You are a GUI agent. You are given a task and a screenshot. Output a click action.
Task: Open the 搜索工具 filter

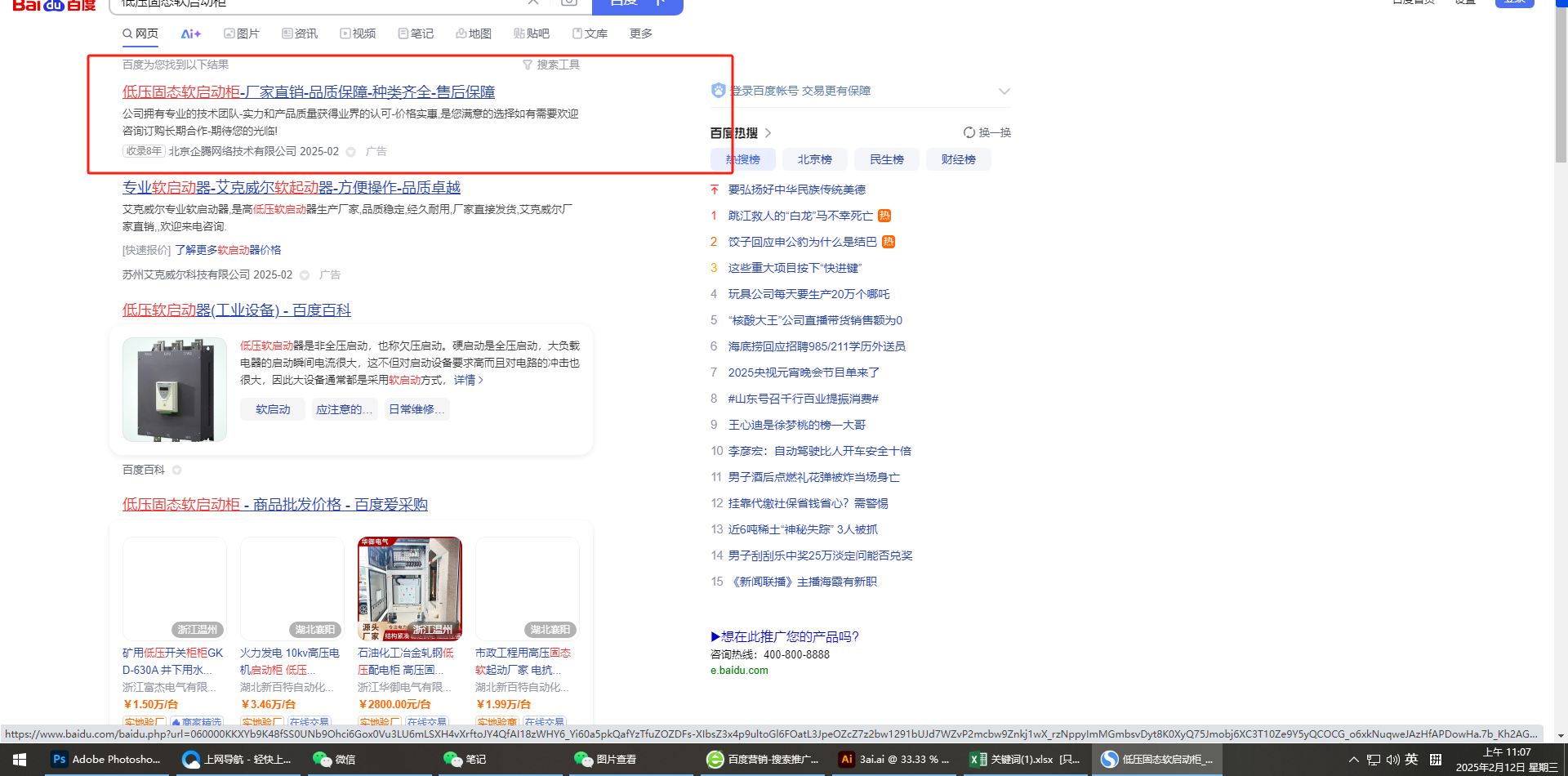pyautogui.click(x=551, y=65)
